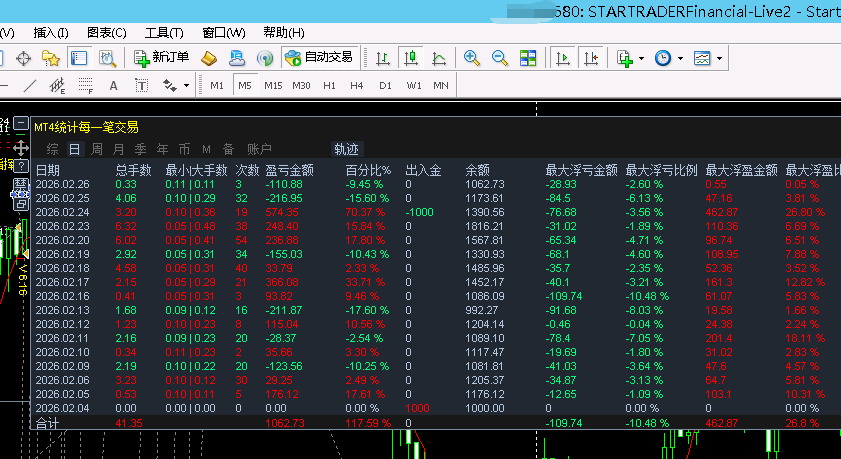Toggle the Terminal panel icon
The image size is (841, 459).
tap(79, 58)
